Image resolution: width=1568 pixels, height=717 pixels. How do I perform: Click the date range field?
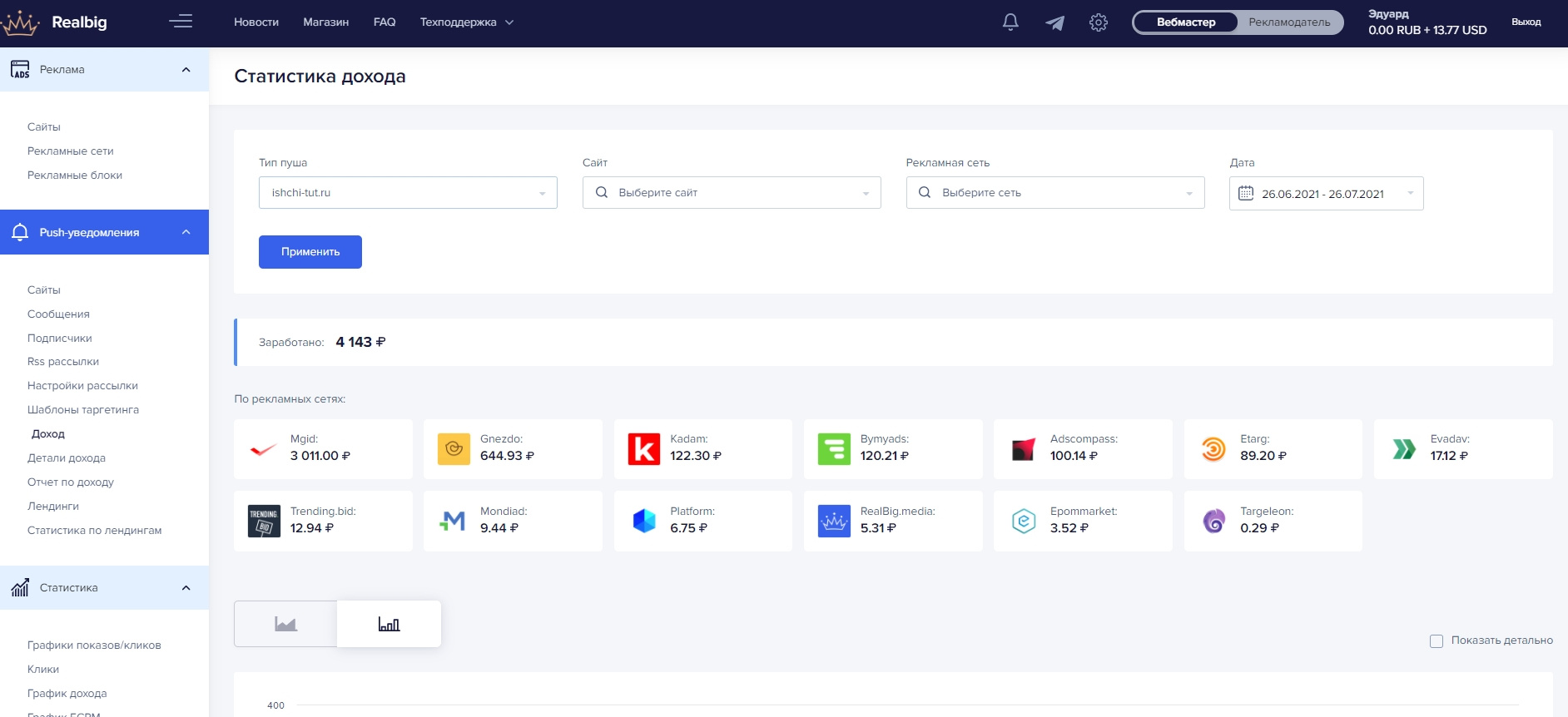1326,194
